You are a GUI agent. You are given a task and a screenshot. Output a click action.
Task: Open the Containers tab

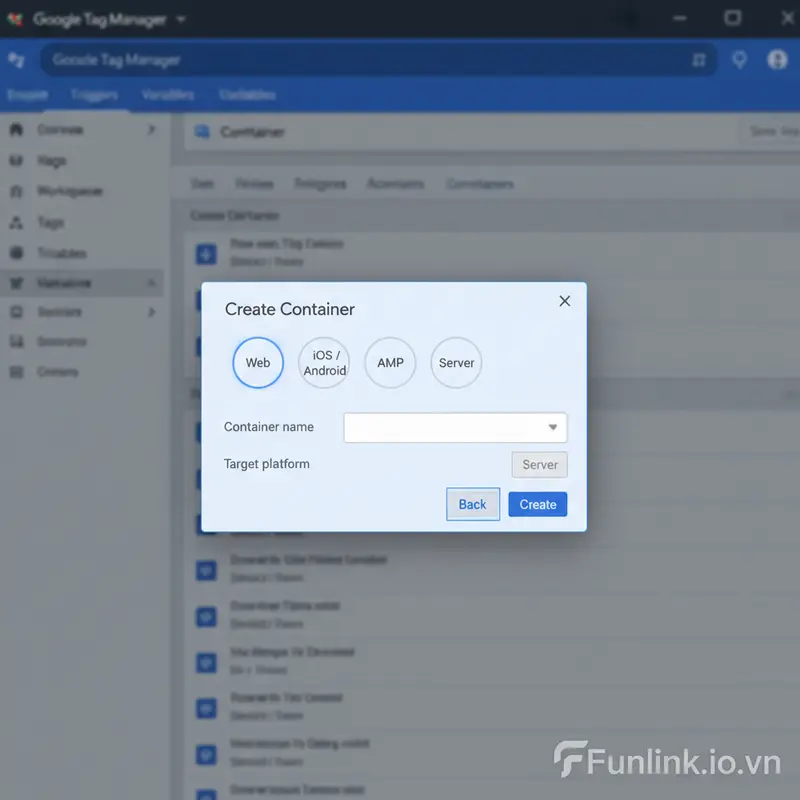(479, 184)
